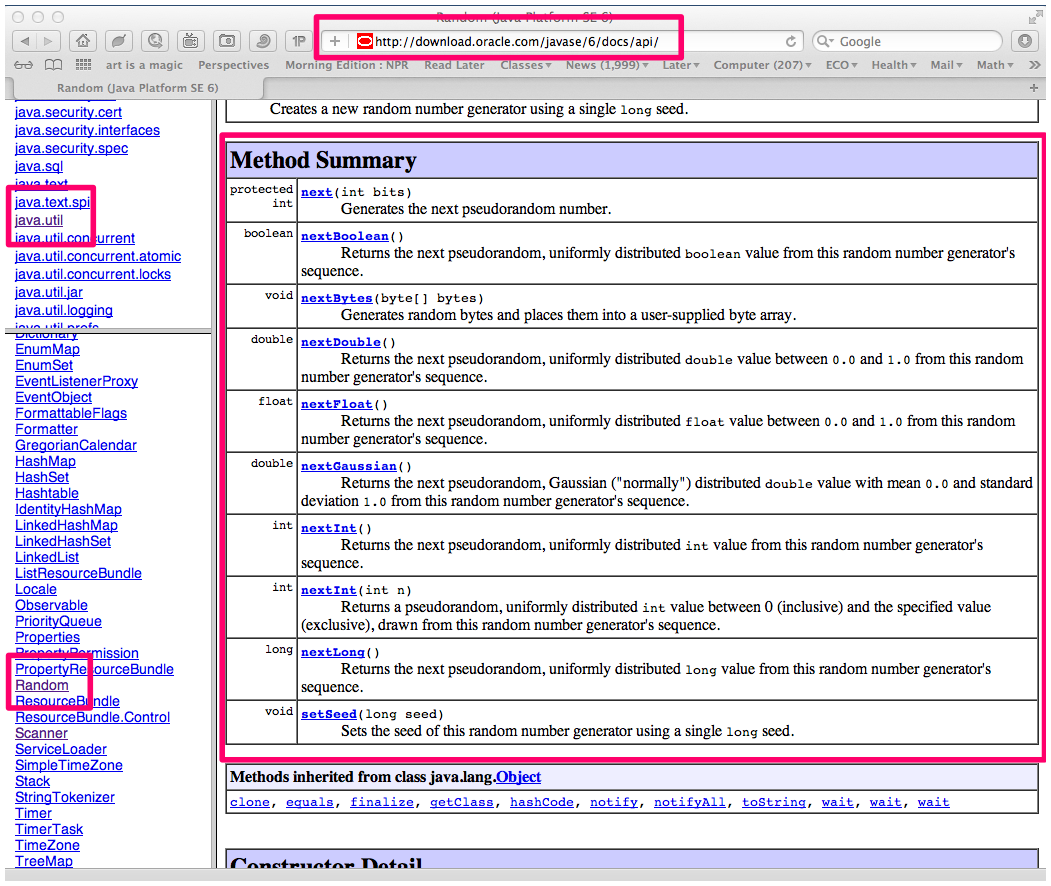This screenshot has height=886, width=1051.
Task: Expand the Computer (207) bookmarks folder
Action: [x=762, y=65]
